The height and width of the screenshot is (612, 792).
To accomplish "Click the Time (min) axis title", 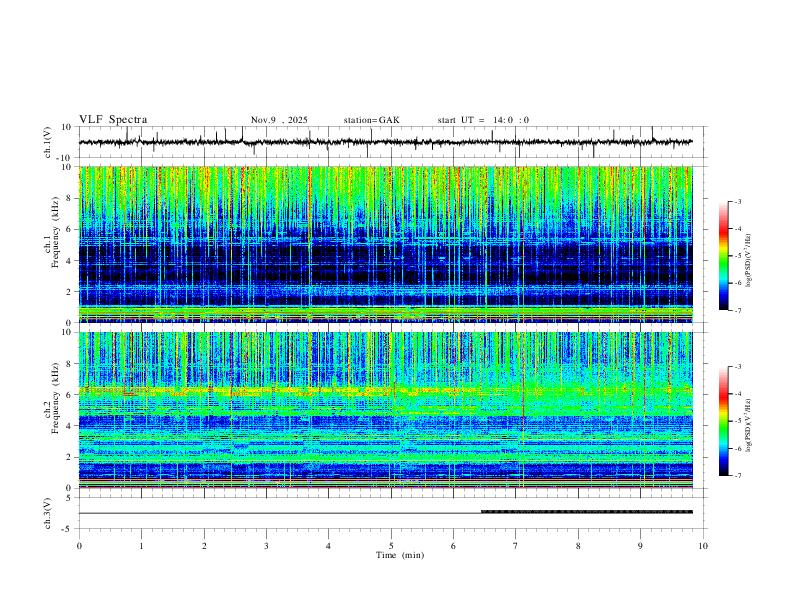I will point(400,555).
